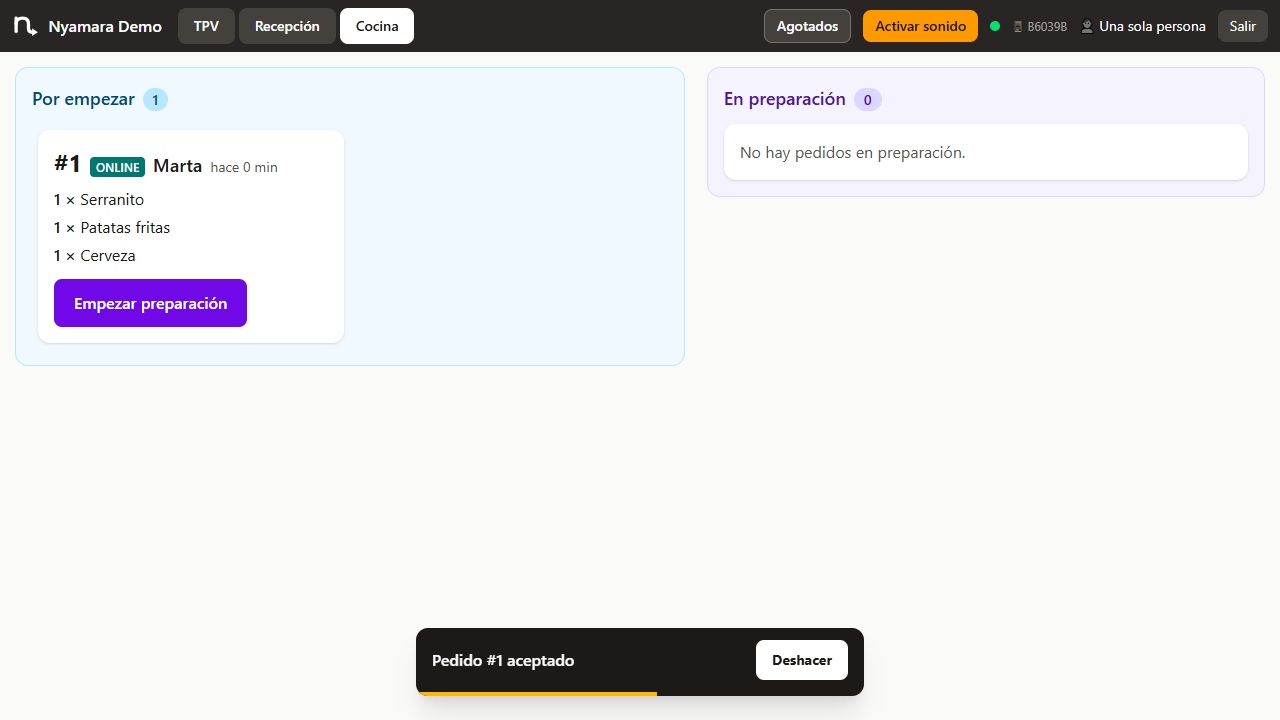
Task: Select the Cocina tab
Action: pyautogui.click(x=377, y=26)
